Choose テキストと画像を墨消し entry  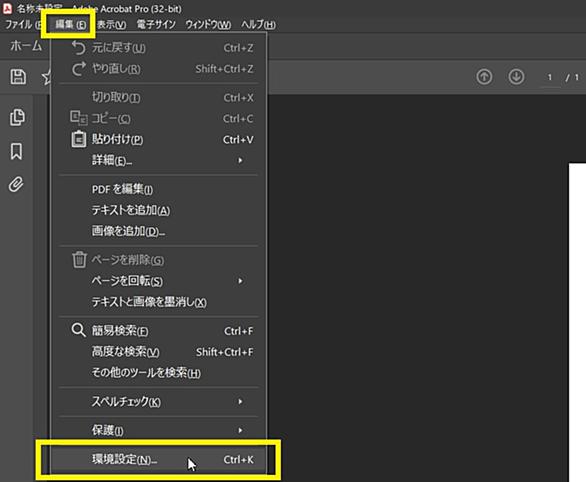click(158, 302)
